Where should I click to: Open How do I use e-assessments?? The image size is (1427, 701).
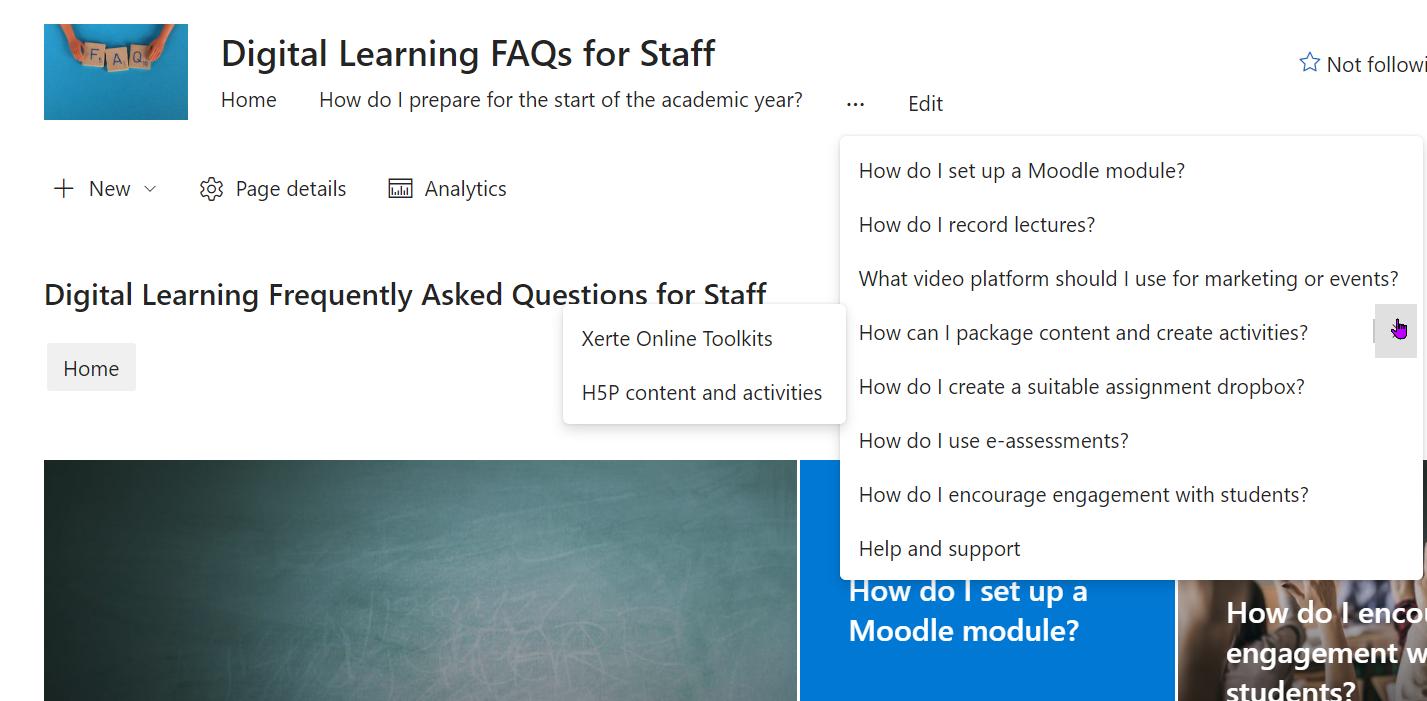click(993, 441)
